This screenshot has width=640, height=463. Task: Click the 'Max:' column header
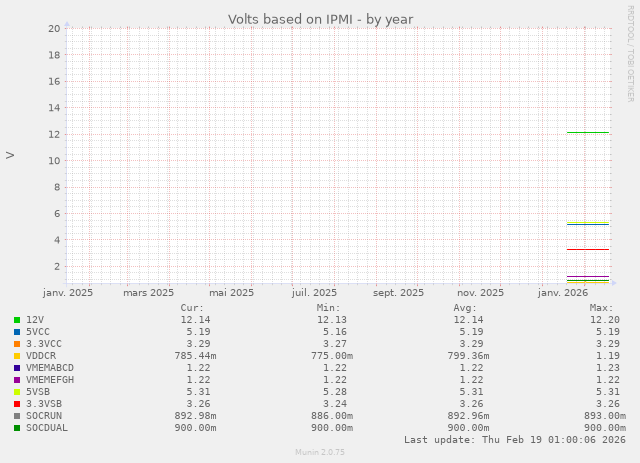pos(601,308)
